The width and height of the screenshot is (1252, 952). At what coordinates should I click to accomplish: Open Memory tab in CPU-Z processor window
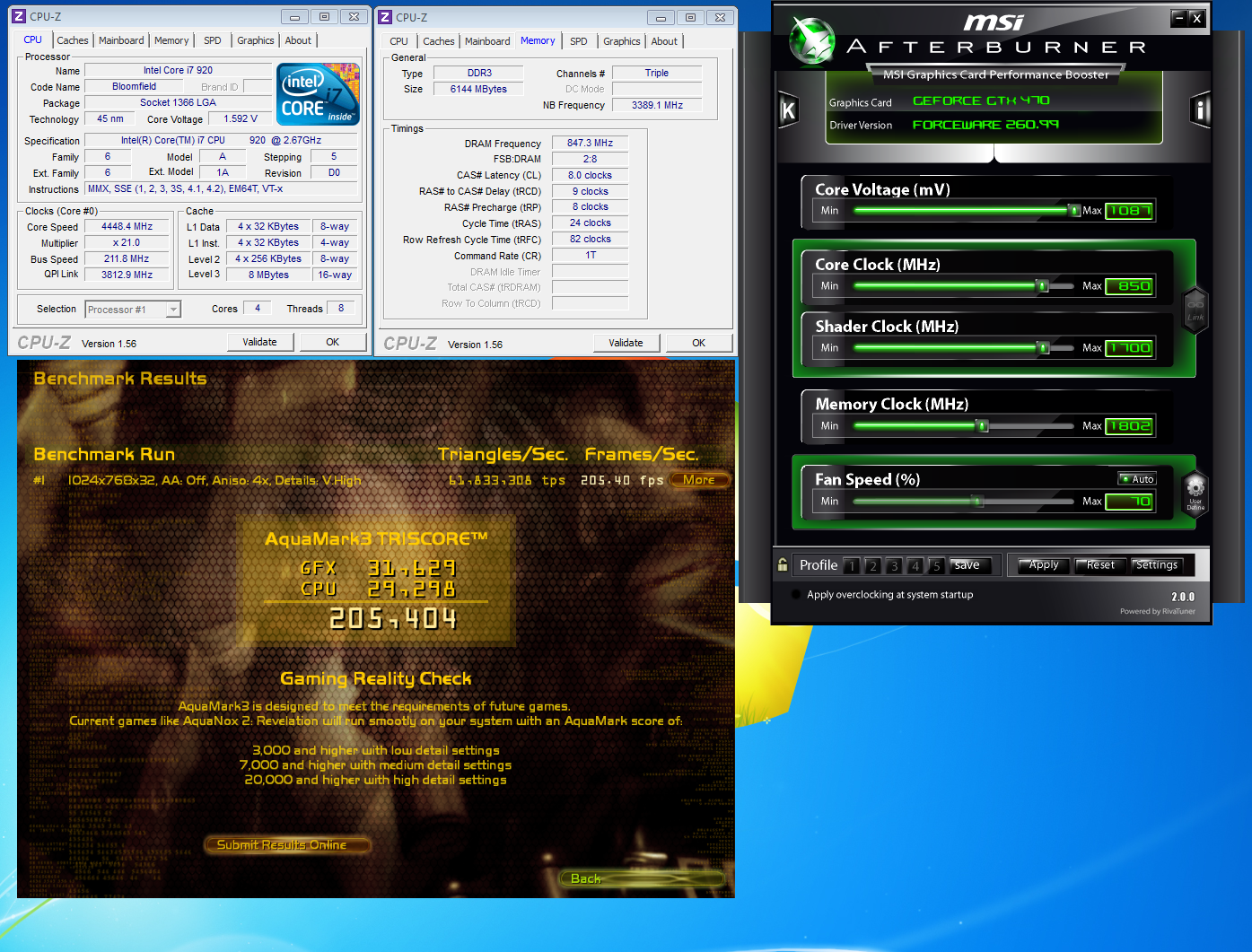coord(171,40)
